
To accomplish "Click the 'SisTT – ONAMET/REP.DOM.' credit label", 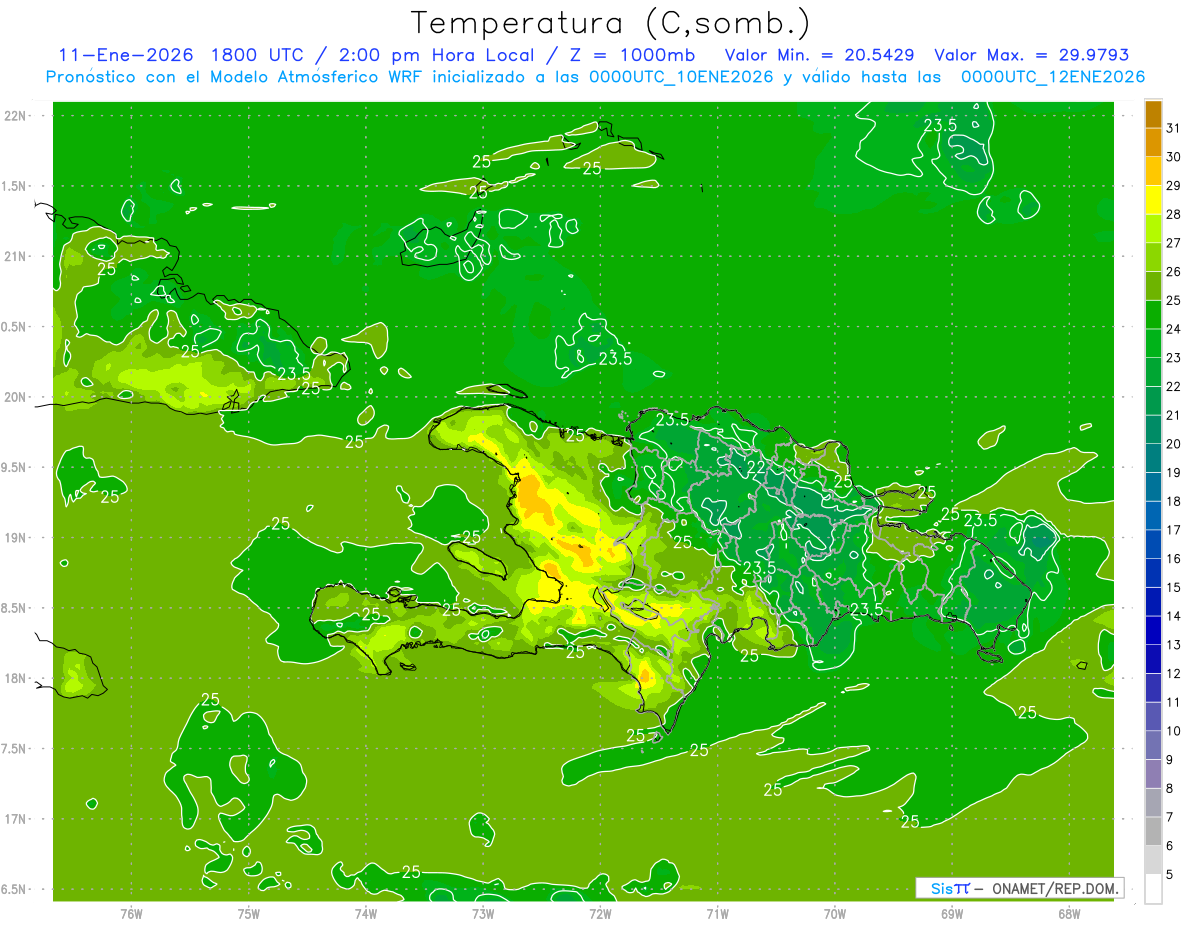I will tap(1020, 888).
